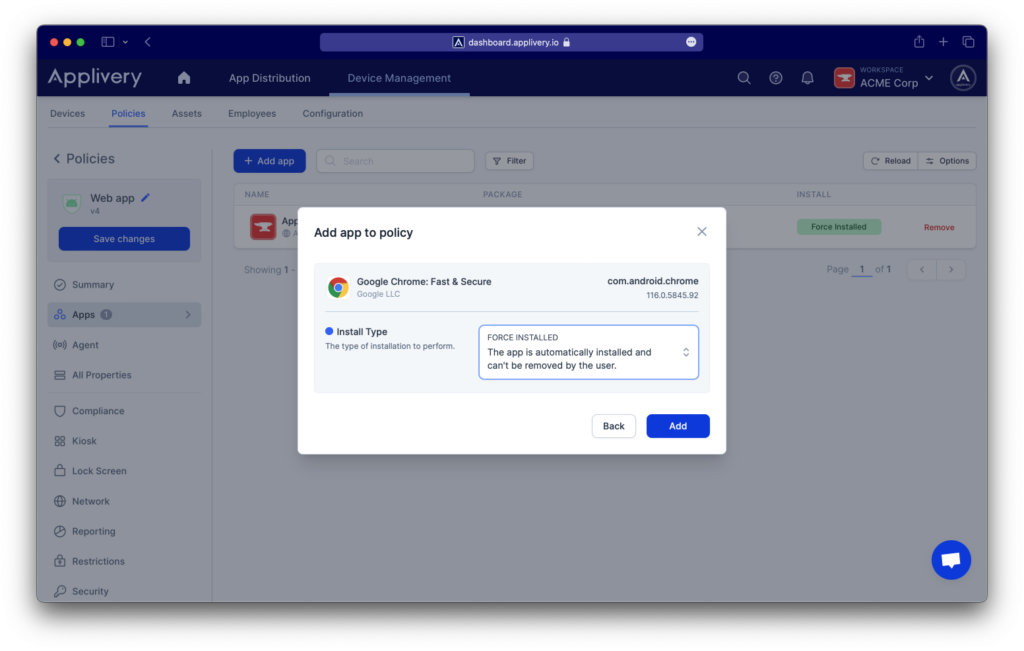Viewport: 1024px width, 651px height.
Task: Close the Add app to policy dialog
Action: coord(701,232)
